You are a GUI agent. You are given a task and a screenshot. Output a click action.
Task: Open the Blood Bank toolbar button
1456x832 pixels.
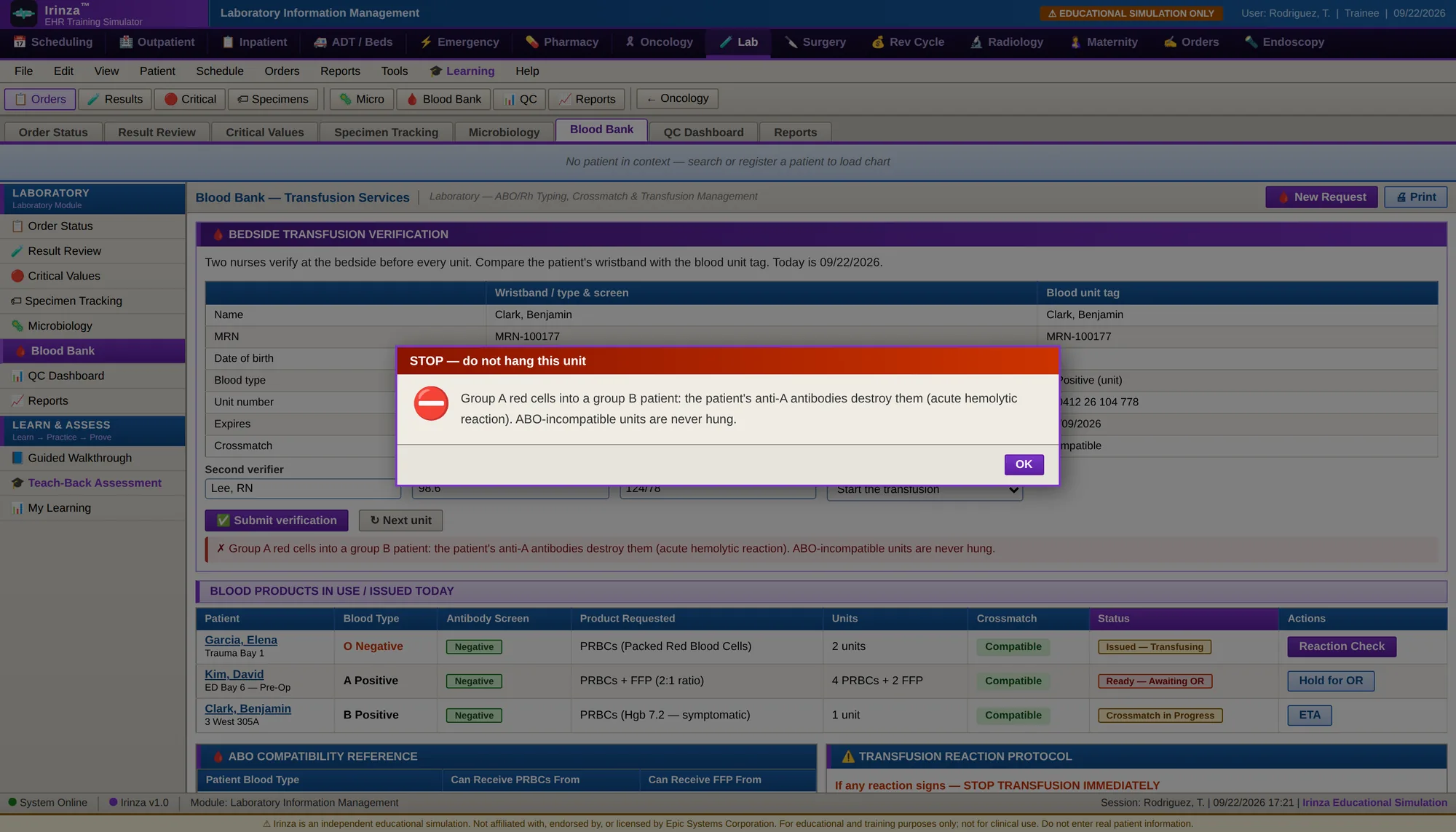443,99
